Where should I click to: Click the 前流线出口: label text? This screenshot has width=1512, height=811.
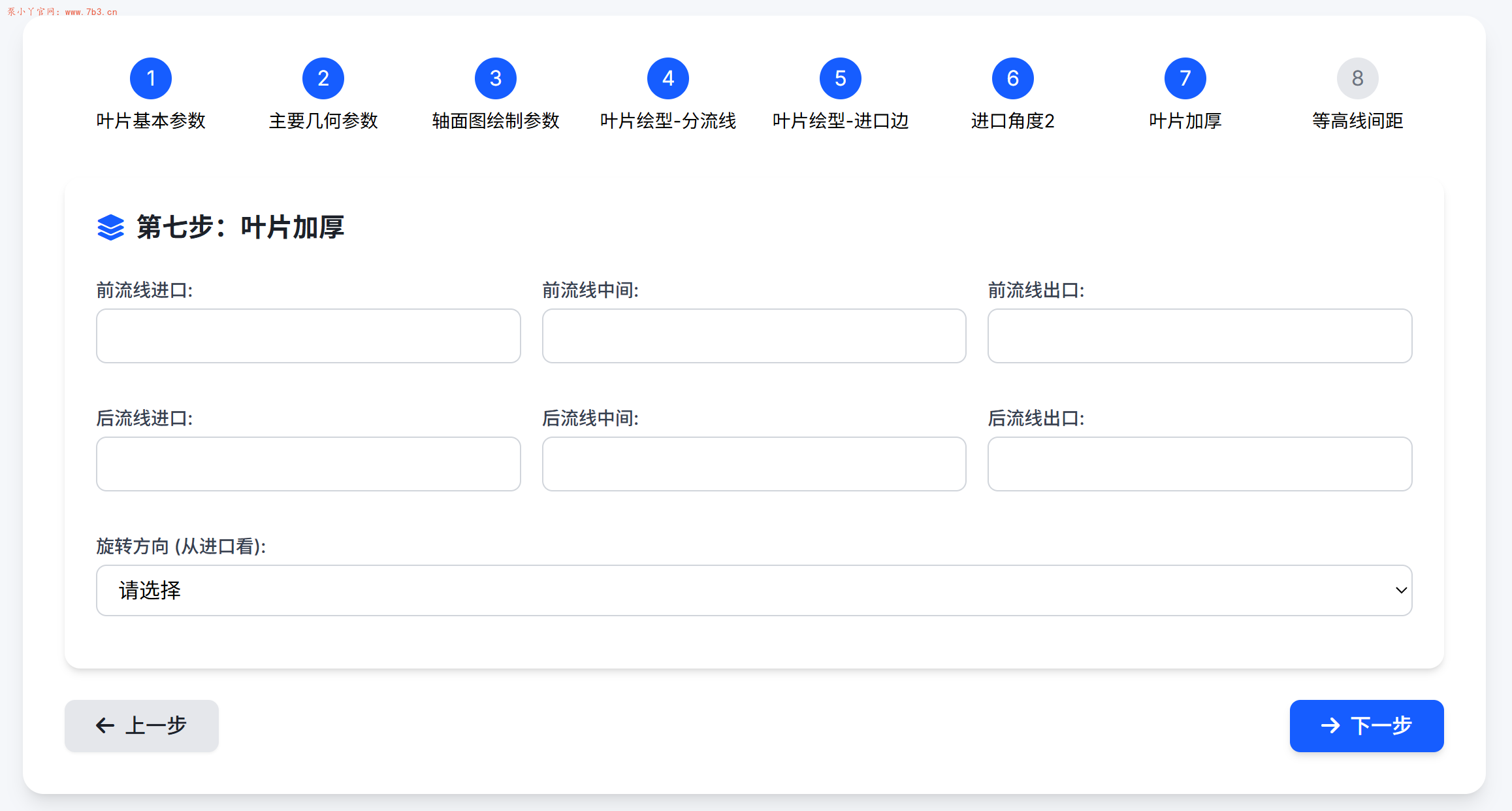coord(1036,290)
